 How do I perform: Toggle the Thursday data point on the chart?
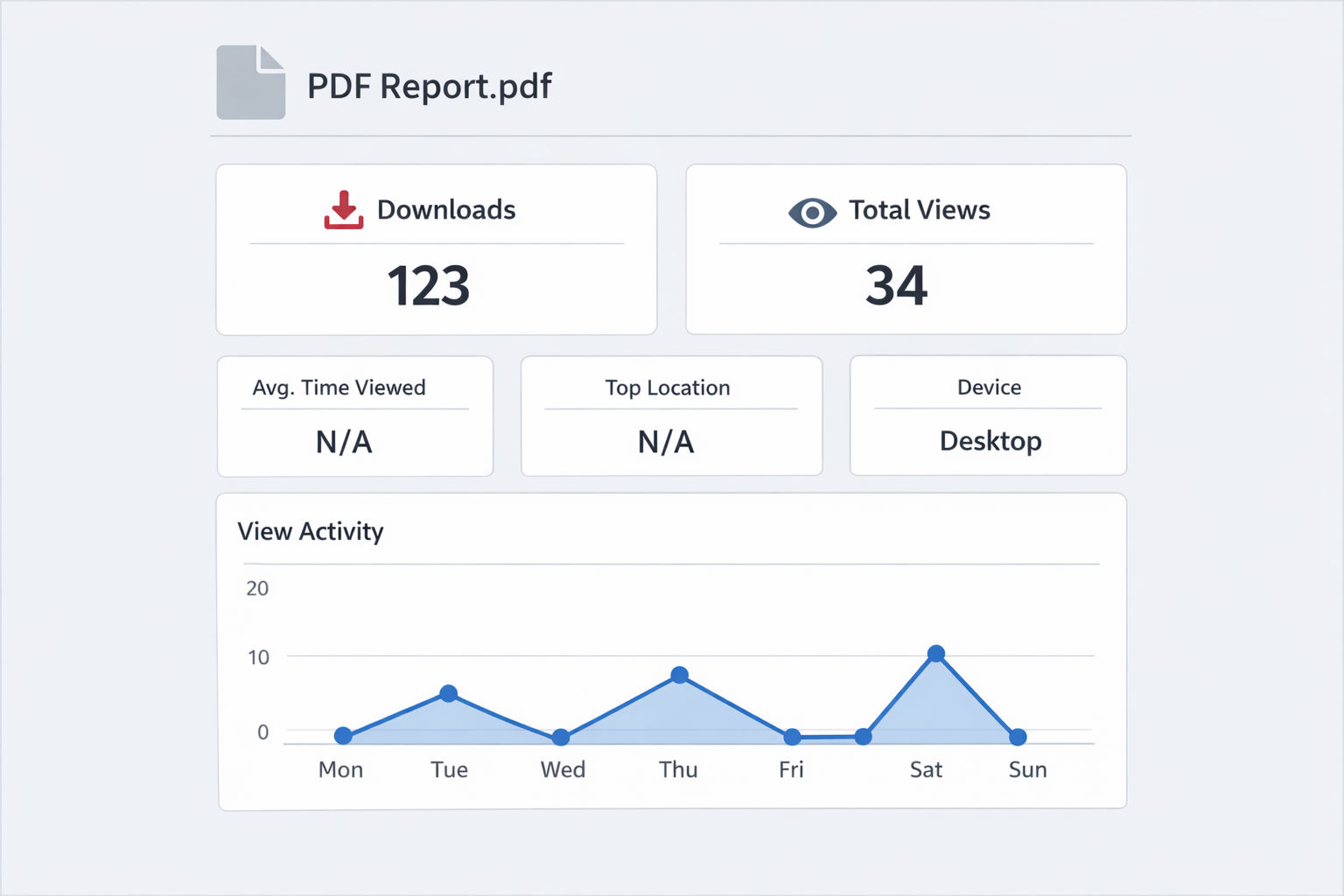point(679,674)
